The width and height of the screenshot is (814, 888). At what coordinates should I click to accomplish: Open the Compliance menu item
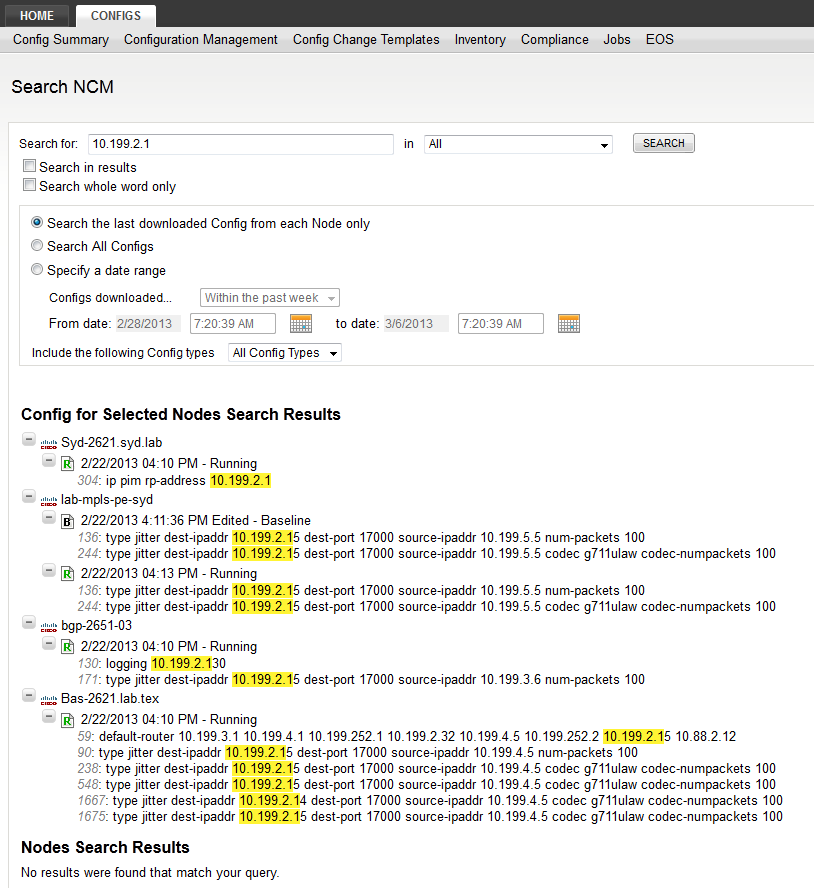tap(554, 40)
